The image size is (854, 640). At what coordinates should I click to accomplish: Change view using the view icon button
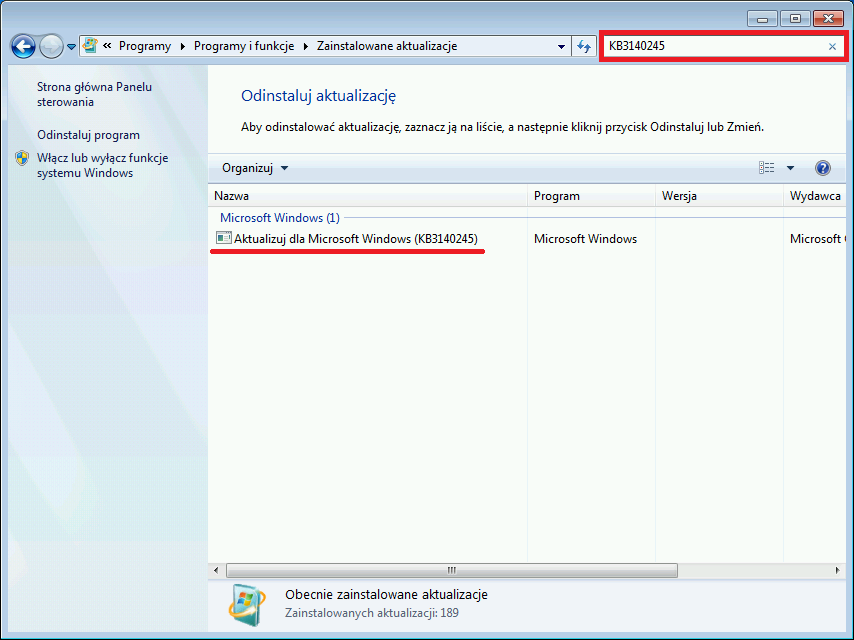point(766,168)
